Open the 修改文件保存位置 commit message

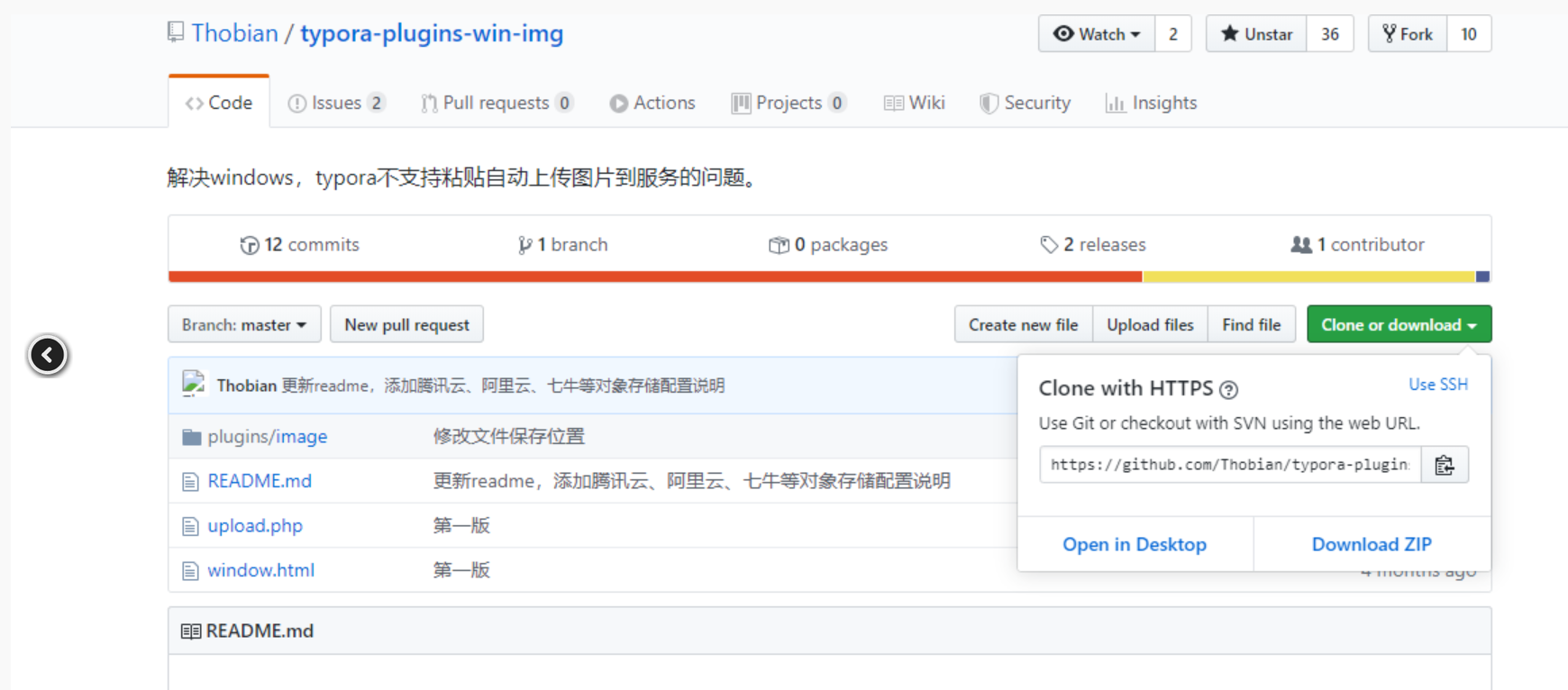508,436
